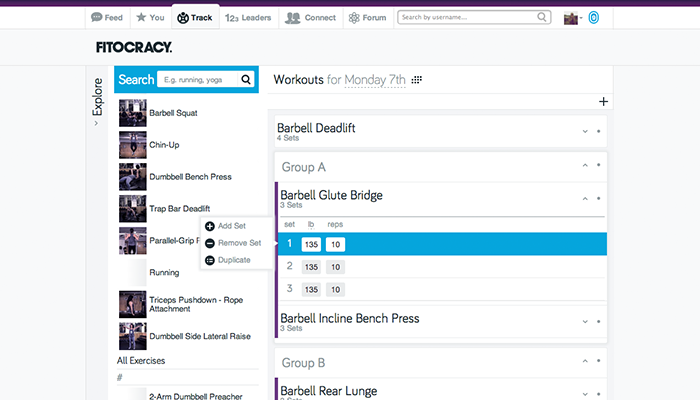Click the Barbell Squat thumbnail
The width and height of the screenshot is (700, 400).
133,113
